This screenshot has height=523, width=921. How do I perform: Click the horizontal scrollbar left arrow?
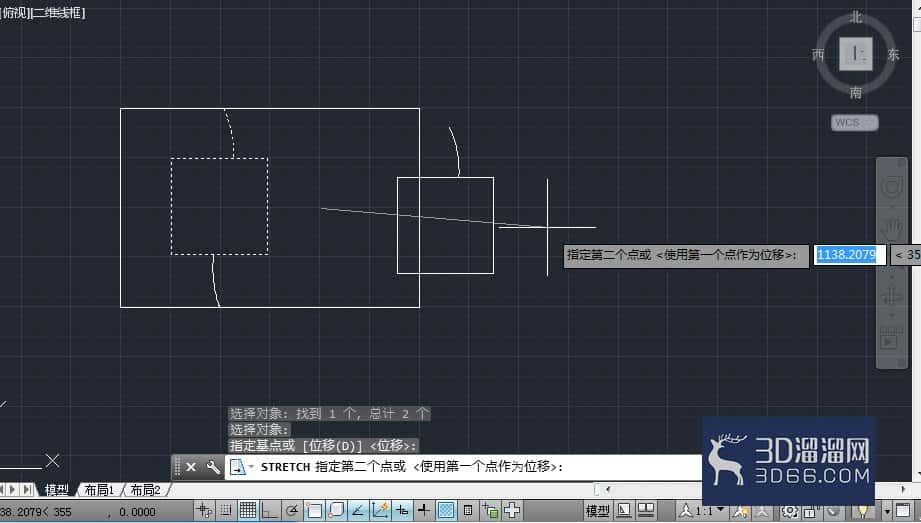pyautogui.click(x=607, y=489)
